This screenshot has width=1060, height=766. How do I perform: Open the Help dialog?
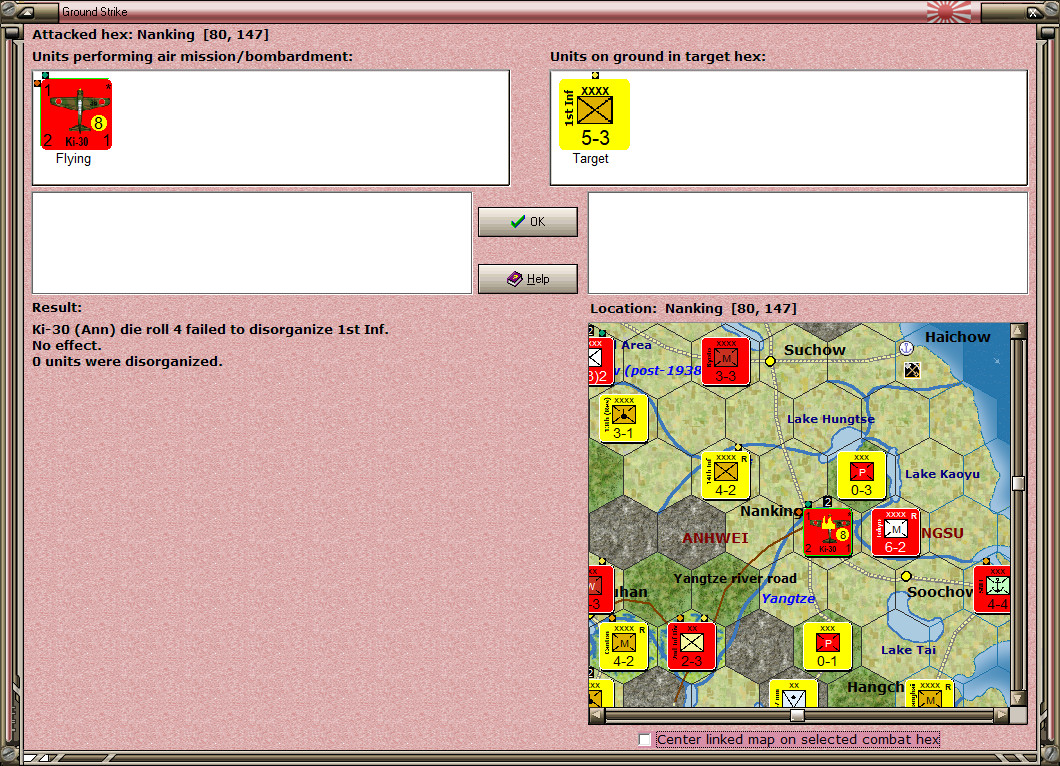527,278
